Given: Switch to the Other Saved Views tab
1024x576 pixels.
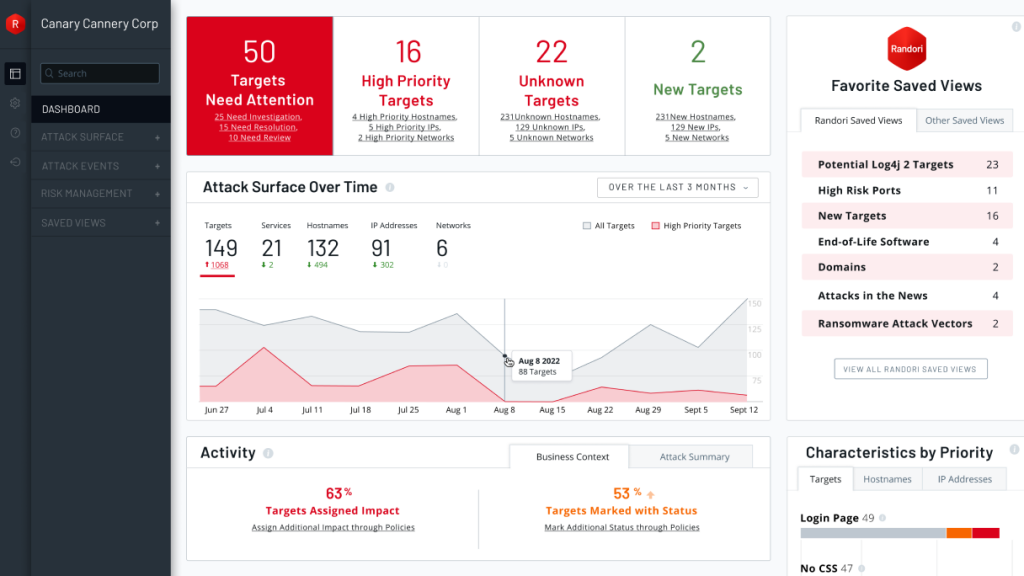Looking at the screenshot, I should click(964, 121).
